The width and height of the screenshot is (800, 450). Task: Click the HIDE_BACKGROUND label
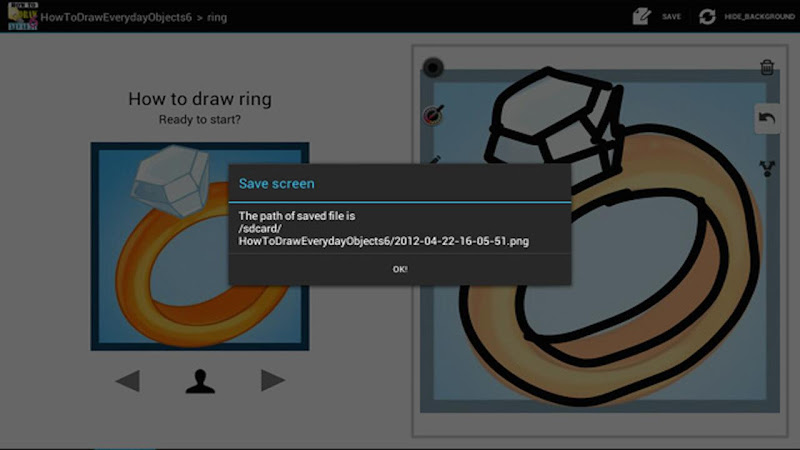759,17
